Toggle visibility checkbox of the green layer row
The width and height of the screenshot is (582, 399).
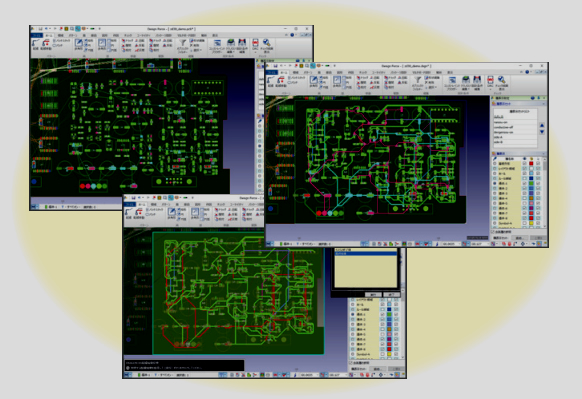(524, 183)
